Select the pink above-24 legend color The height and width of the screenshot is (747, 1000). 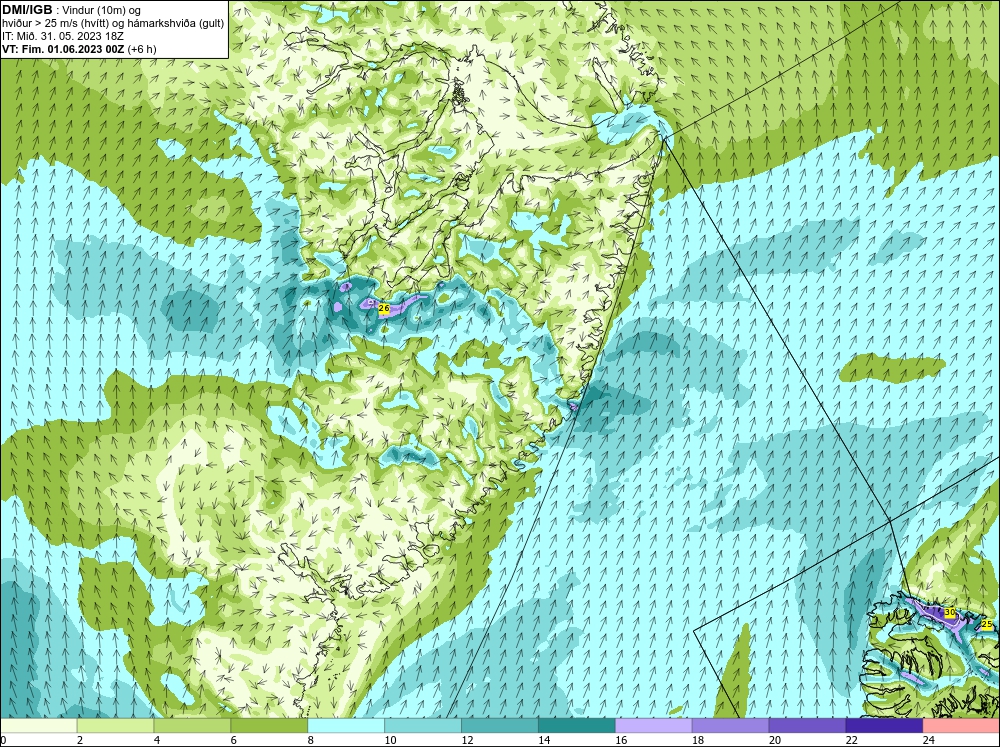[x=961, y=726]
